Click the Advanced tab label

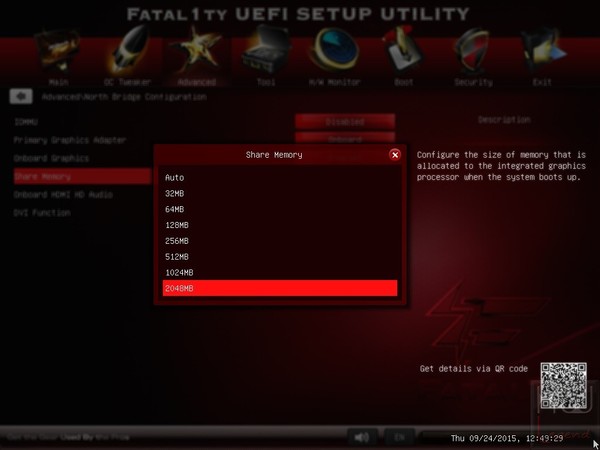tap(197, 82)
